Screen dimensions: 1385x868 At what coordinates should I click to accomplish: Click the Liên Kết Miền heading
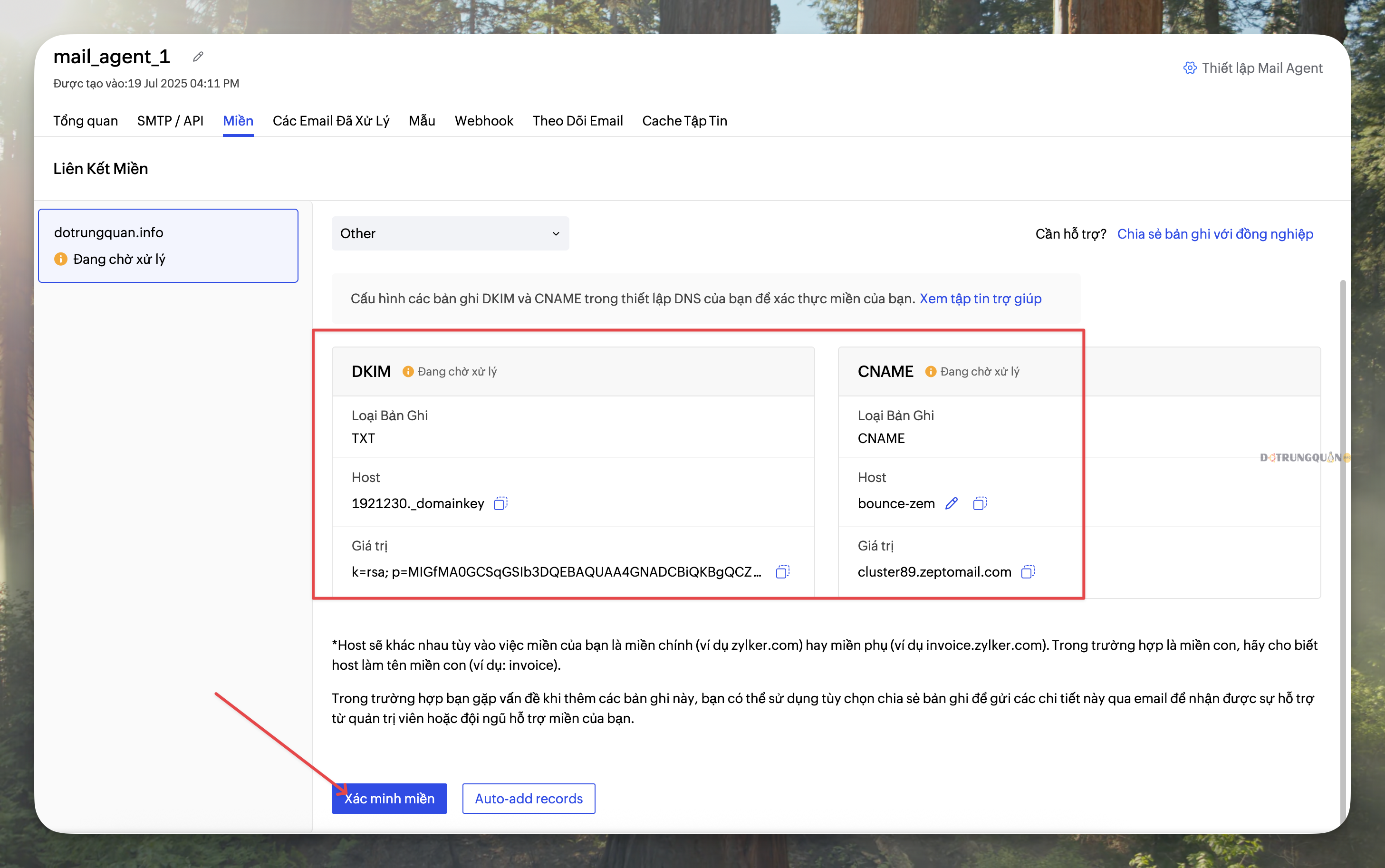(x=100, y=169)
